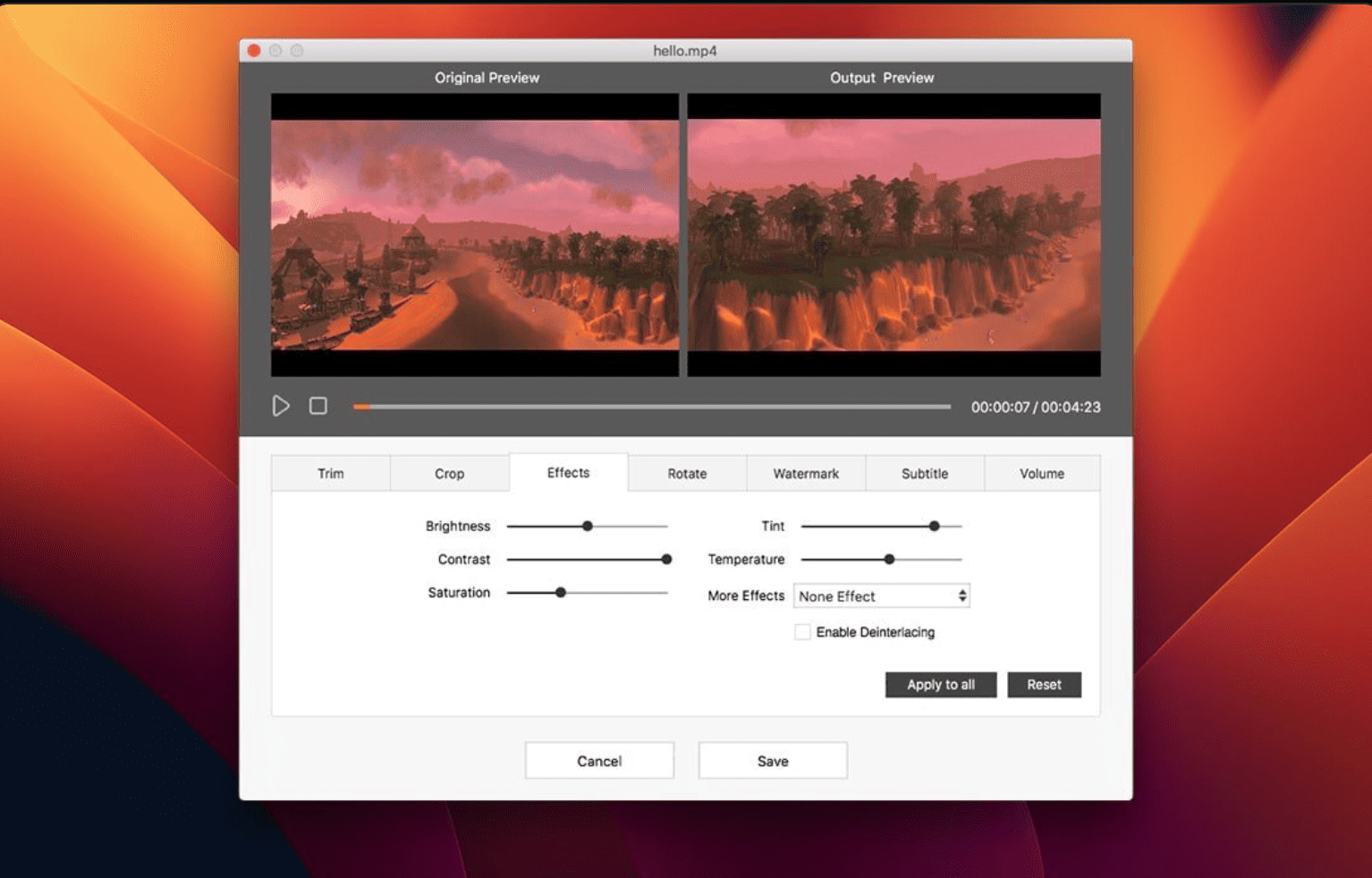This screenshot has width=1372, height=878.
Task: Open the Watermark tab
Action: [x=806, y=473]
